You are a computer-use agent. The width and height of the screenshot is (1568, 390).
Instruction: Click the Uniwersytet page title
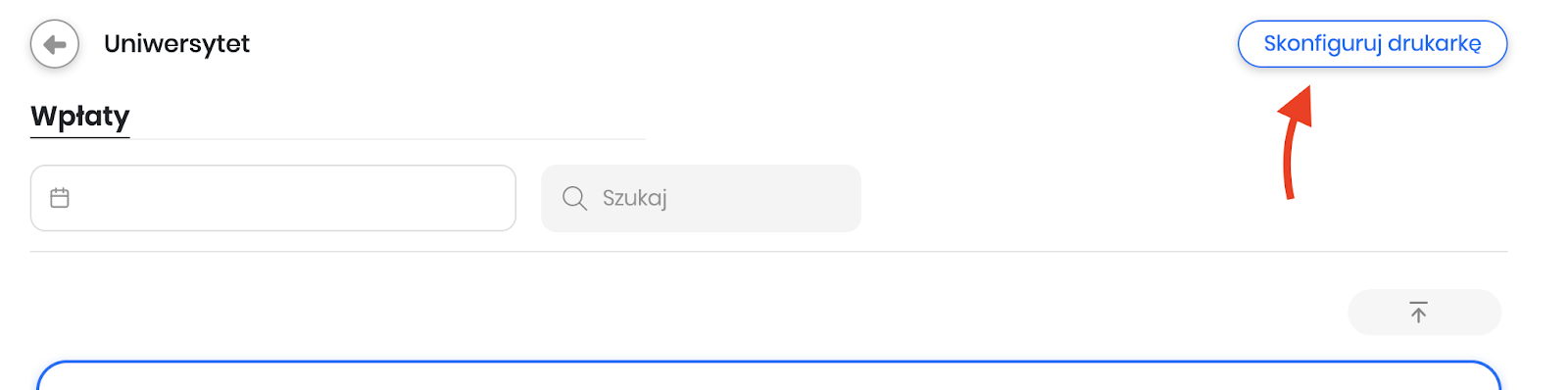point(176,44)
